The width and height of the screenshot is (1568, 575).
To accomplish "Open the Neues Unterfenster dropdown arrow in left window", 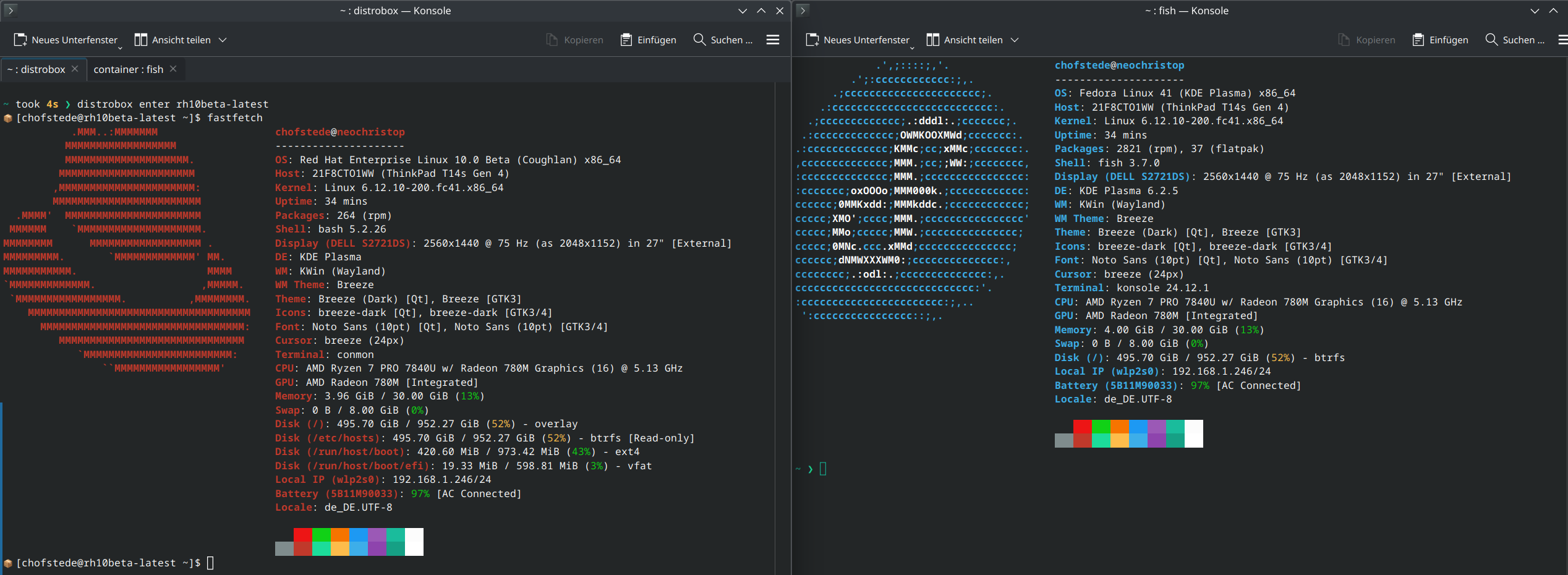I will tap(120, 47).
